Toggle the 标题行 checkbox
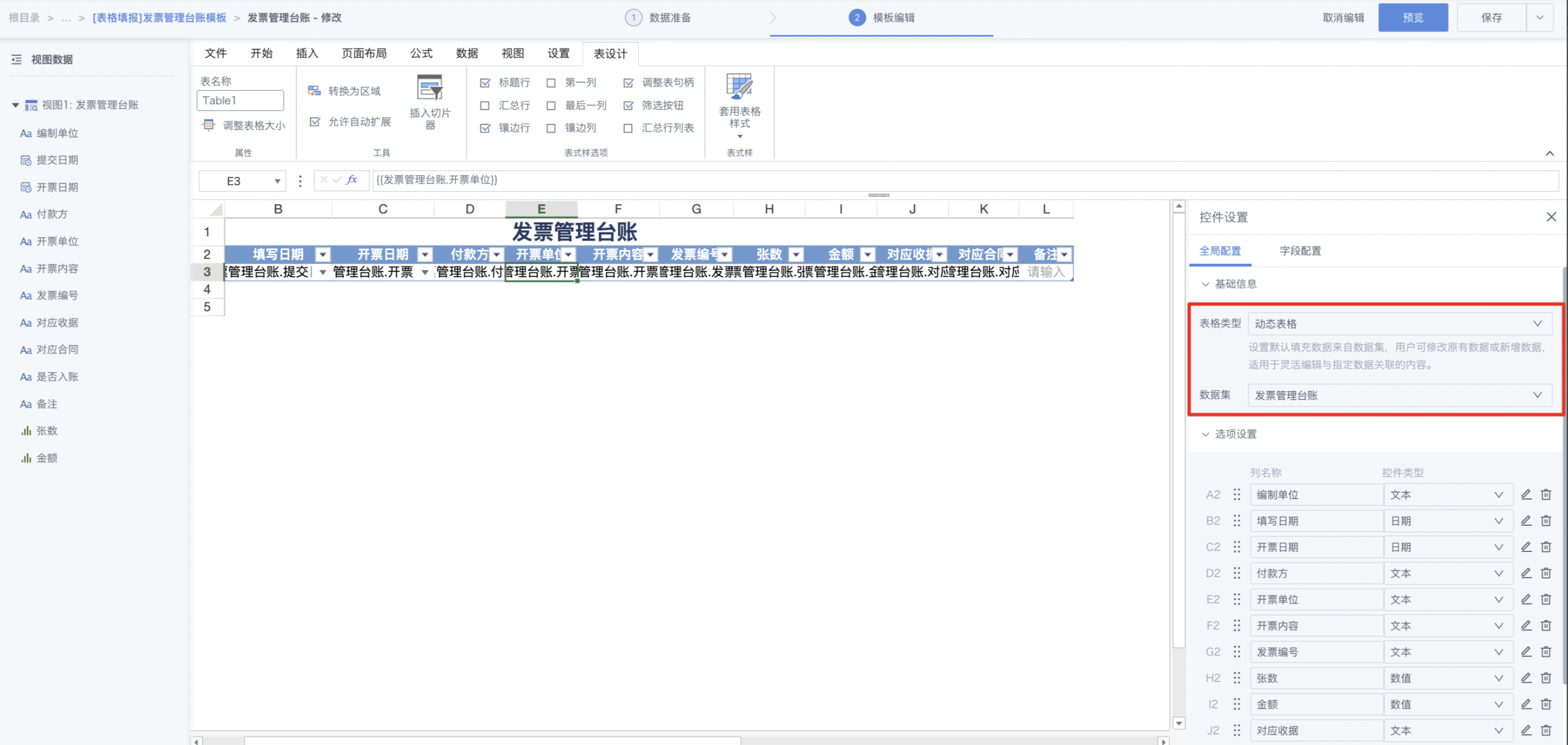This screenshot has width=1568, height=745. coord(485,83)
